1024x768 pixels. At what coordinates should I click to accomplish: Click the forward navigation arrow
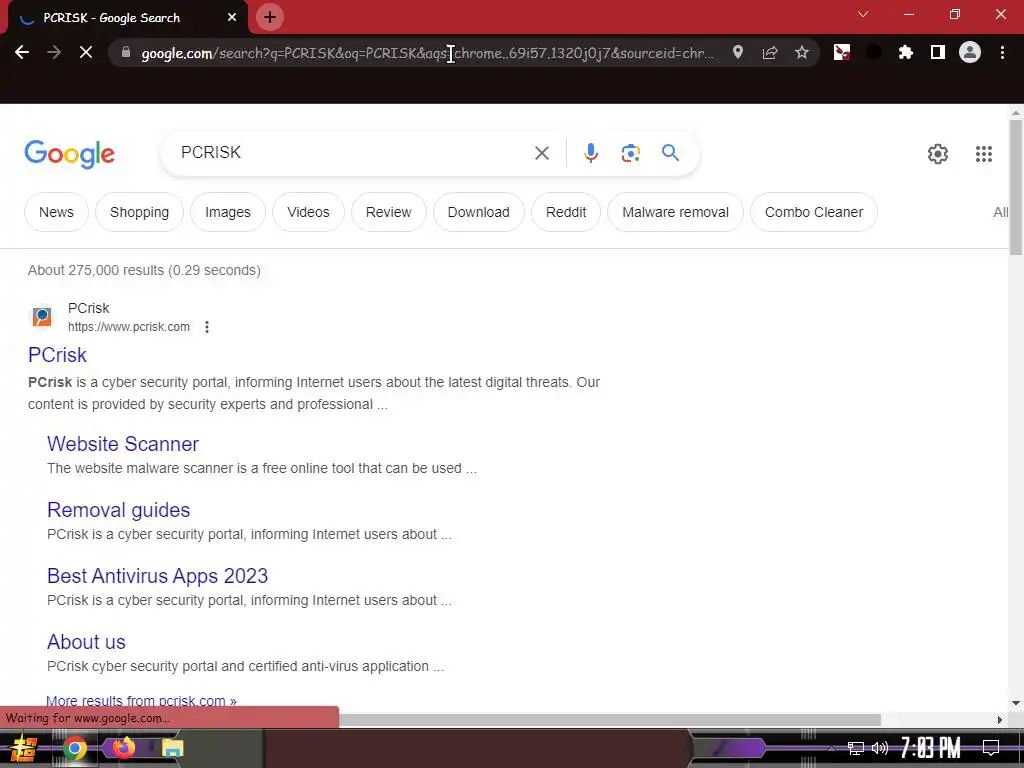(54, 52)
